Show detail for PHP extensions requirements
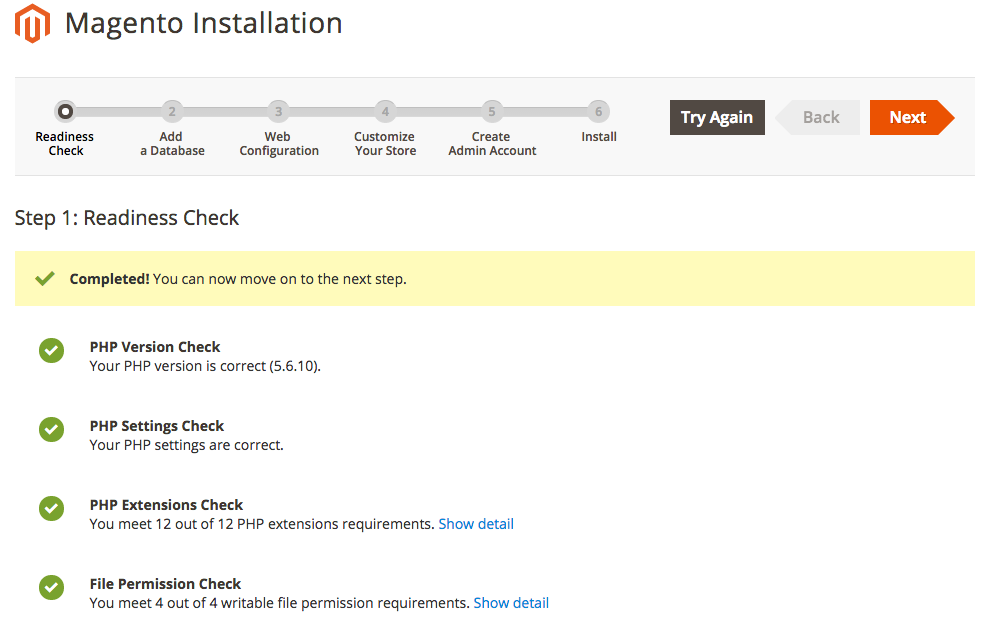 tap(476, 524)
